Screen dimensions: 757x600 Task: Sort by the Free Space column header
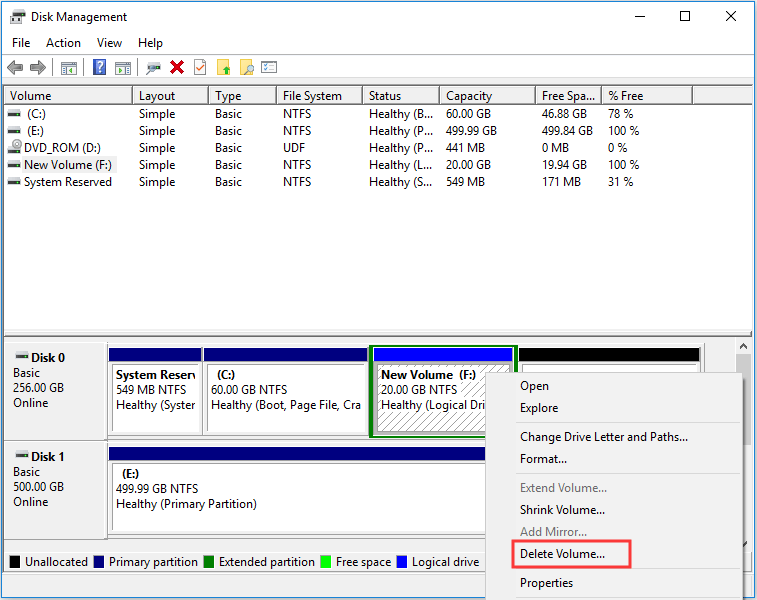coord(568,96)
